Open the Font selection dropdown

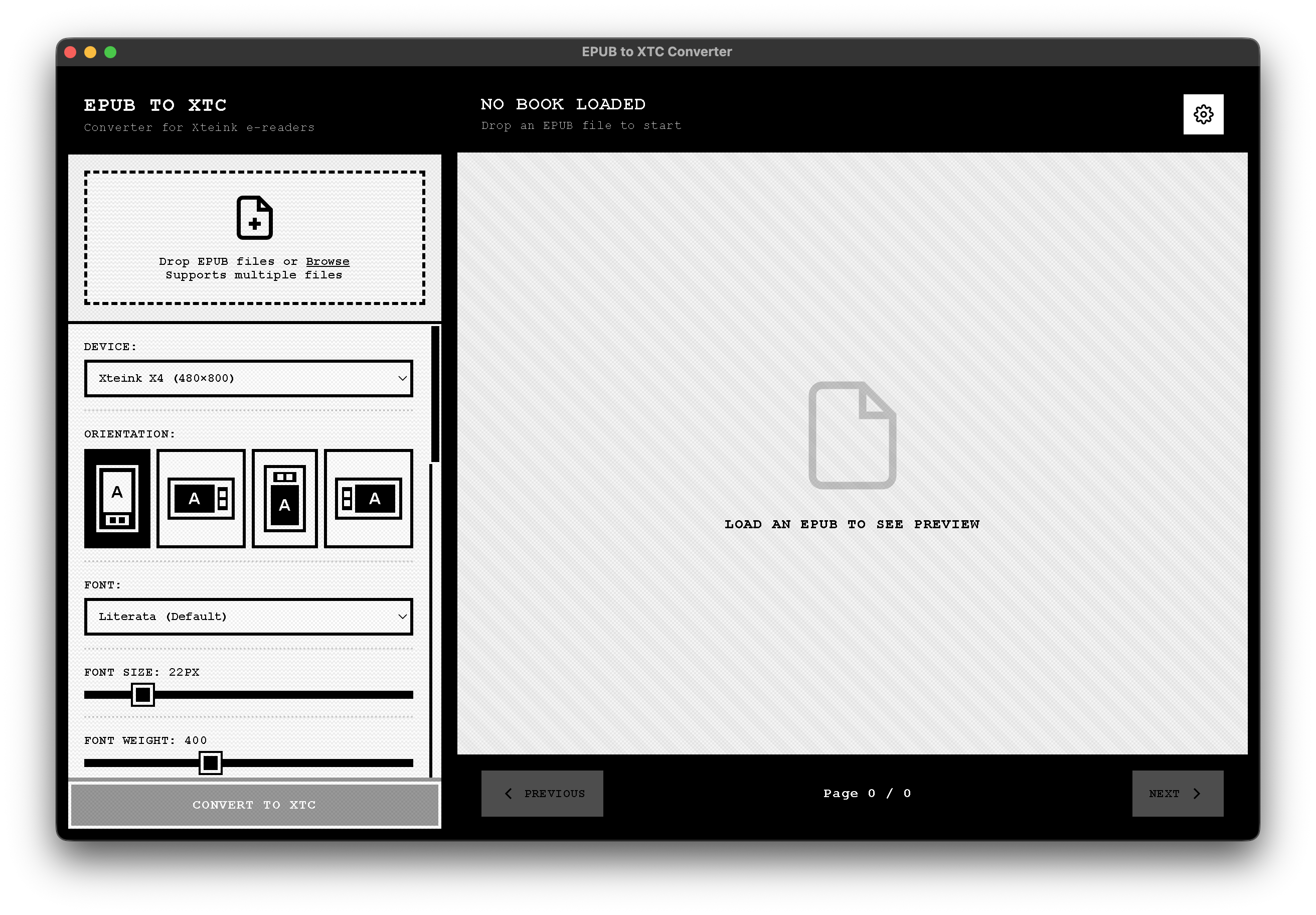click(x=249, y=617)
